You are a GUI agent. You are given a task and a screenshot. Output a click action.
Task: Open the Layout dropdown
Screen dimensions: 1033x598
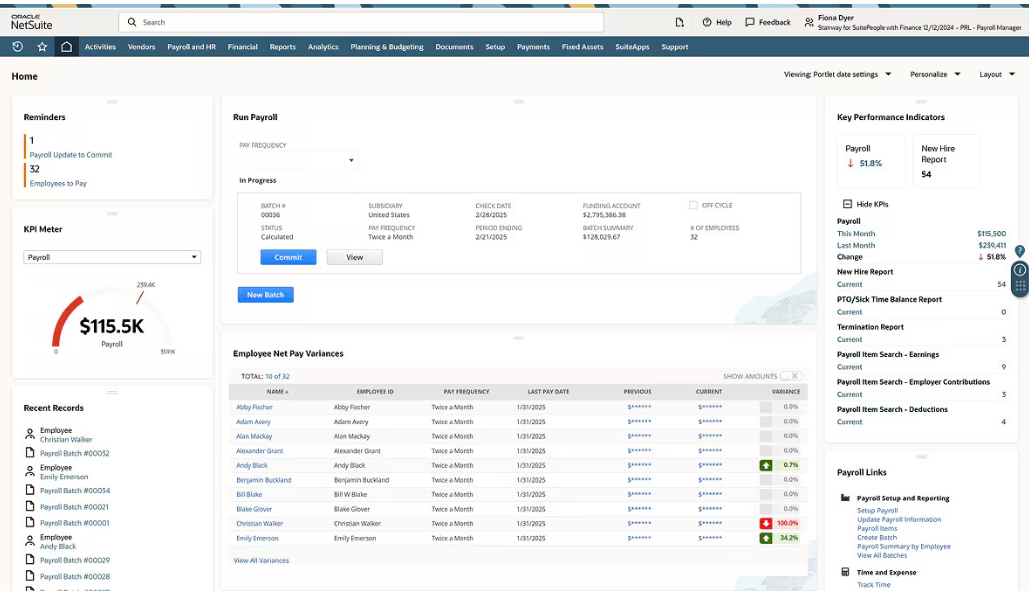(997, 74)
